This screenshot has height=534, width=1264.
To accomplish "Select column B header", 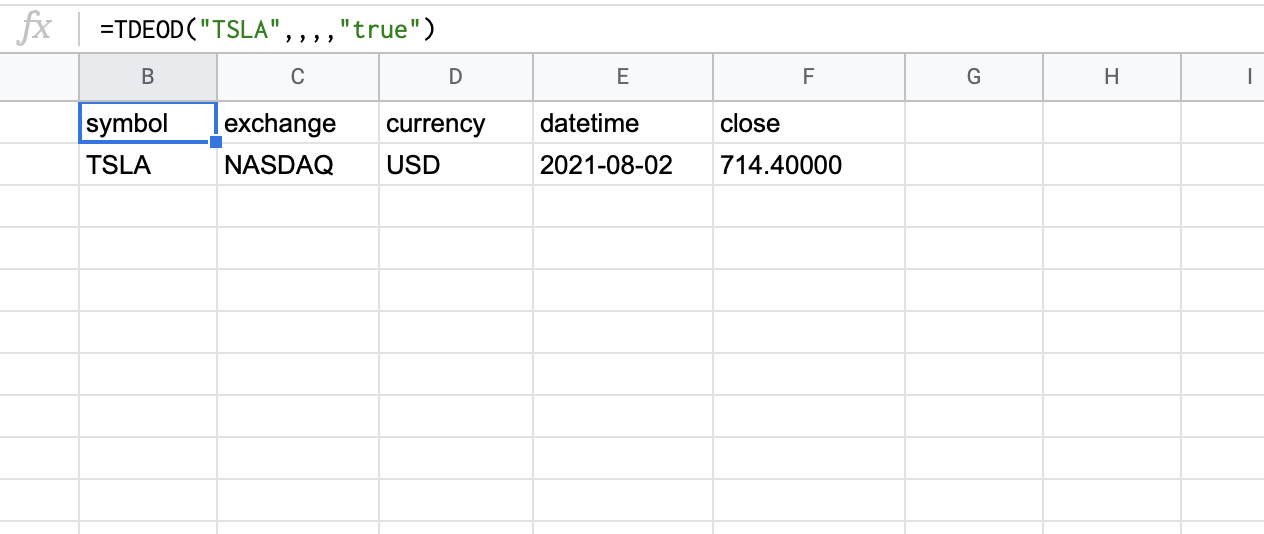I will (x=148, y=77).
